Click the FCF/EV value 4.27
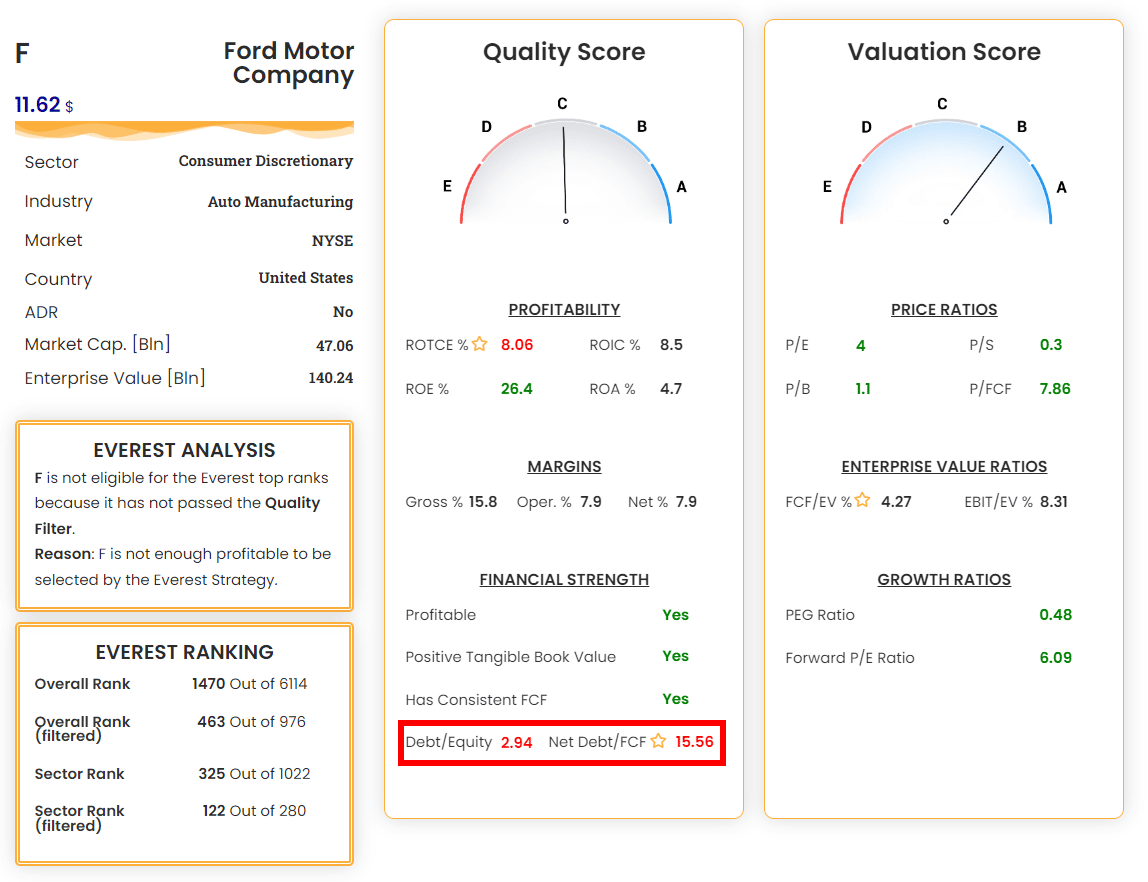 coord(897,502)
